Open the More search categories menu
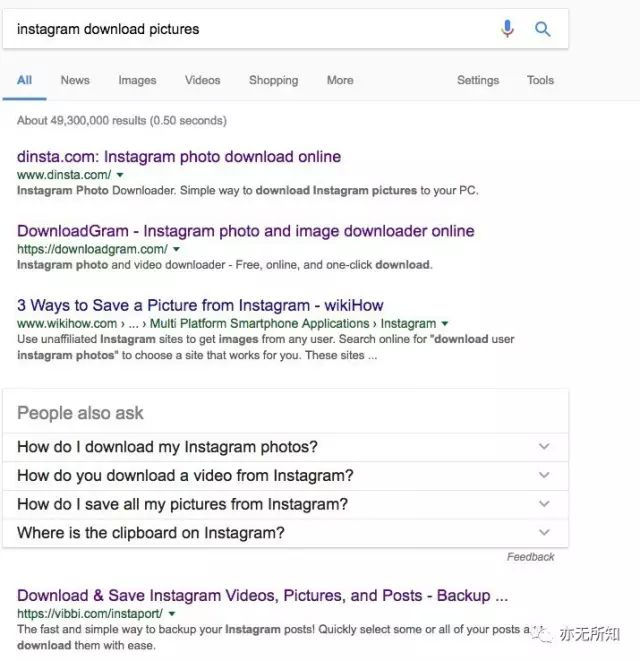640x661 pixels. (x=340, y=80)
